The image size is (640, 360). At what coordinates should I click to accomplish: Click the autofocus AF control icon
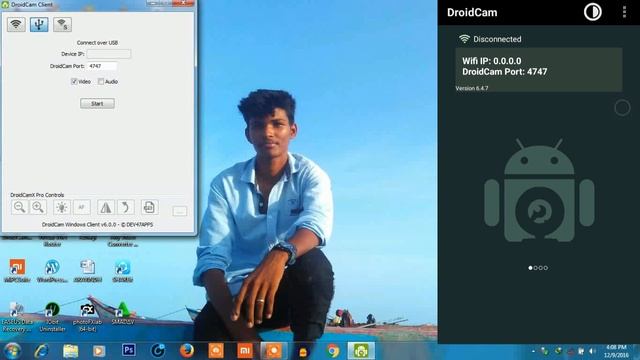81,207
